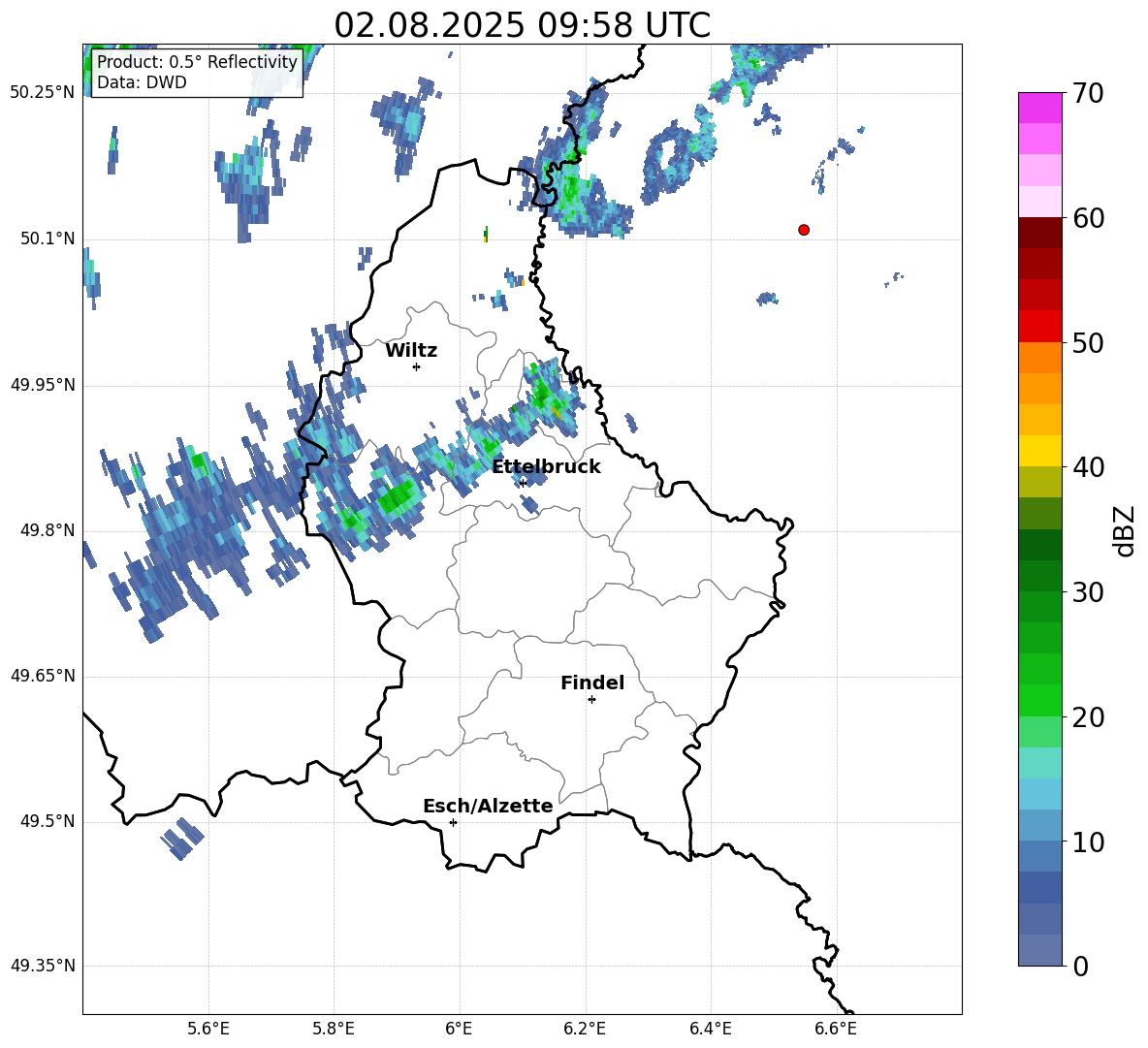The width and height of the screenshot is (1148, 1048).
Task: Click the orange colorbar segment just below 50
Action: pyautogui.click(x=1039, y=358)
